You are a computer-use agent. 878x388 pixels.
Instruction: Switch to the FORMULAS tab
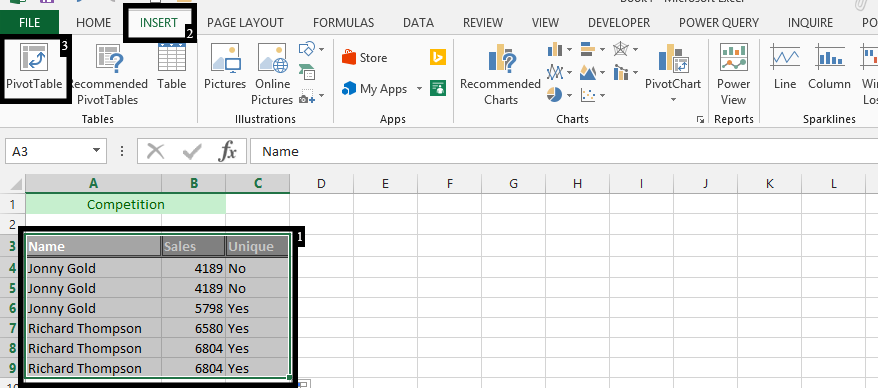tap(343, 23)
